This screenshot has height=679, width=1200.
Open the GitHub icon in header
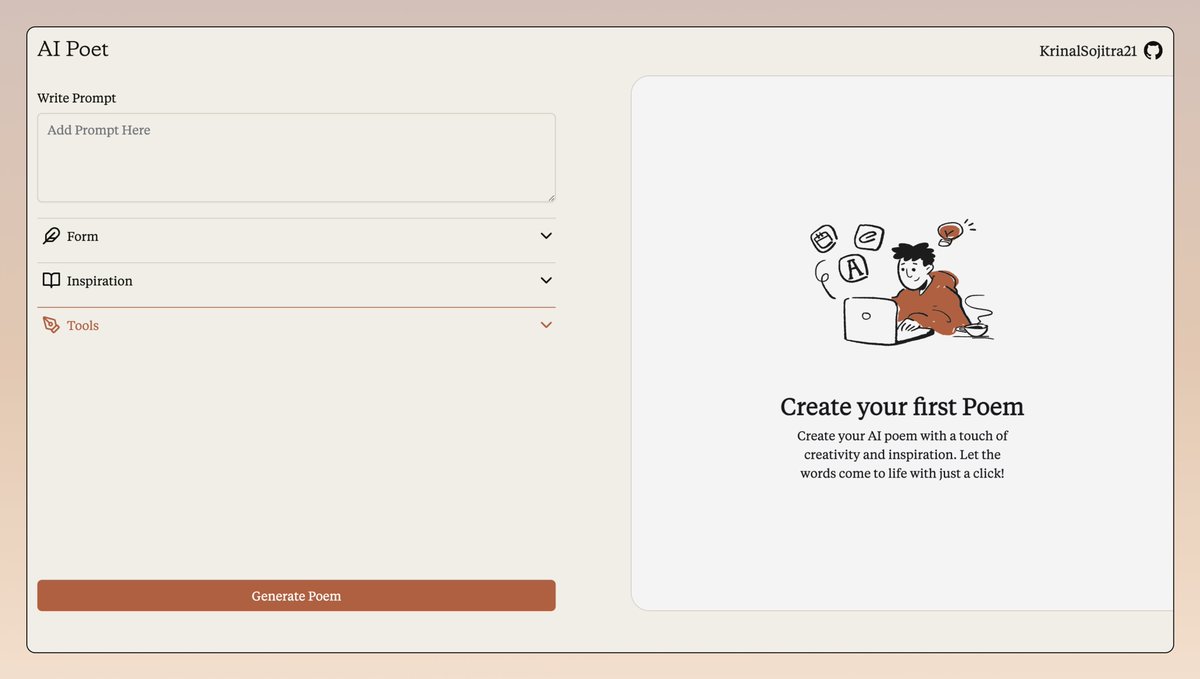(1153, 51)
